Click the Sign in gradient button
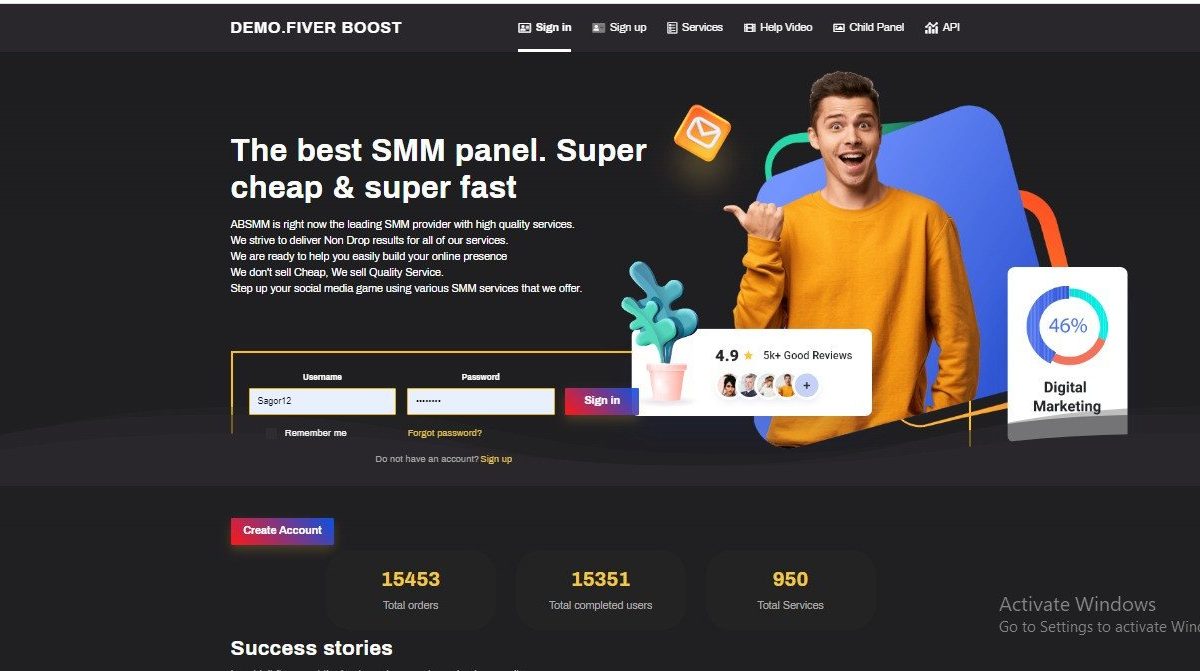Viewport: 1200px width, 671px height. 602,401
